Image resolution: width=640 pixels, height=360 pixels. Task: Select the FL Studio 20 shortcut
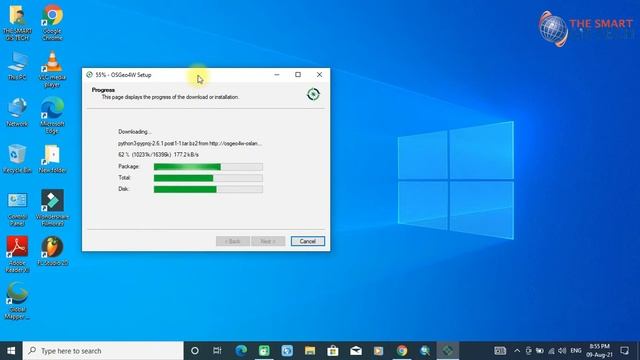(52, 251)
